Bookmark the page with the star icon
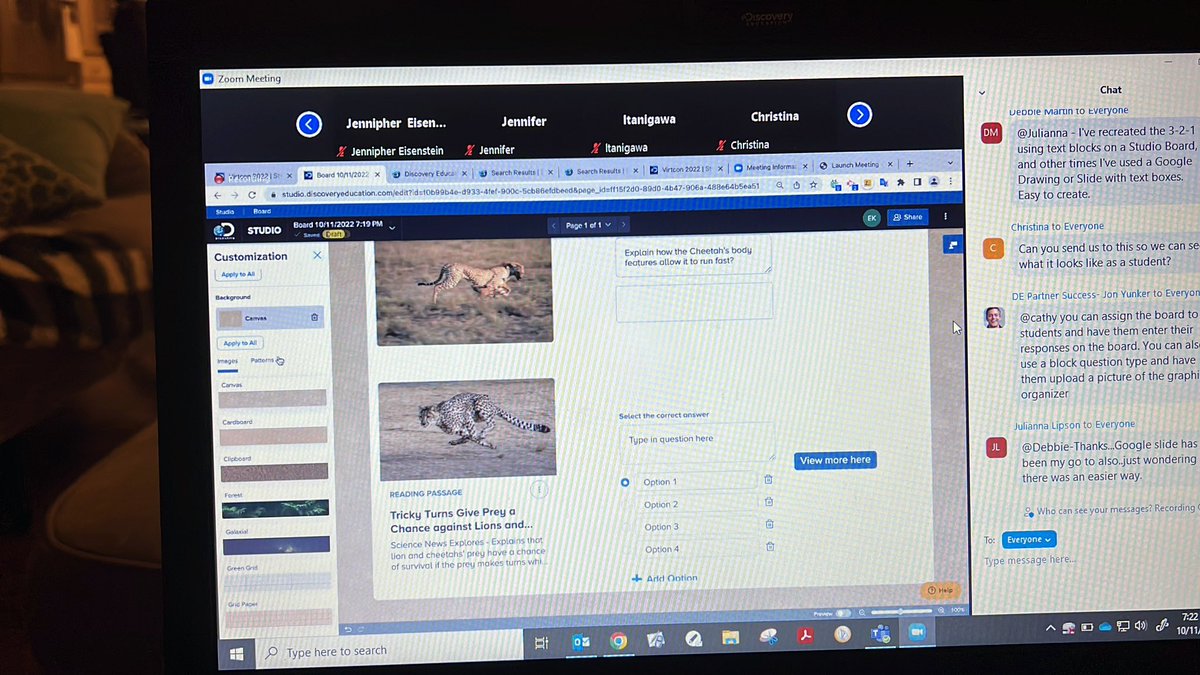 [813, 185]
